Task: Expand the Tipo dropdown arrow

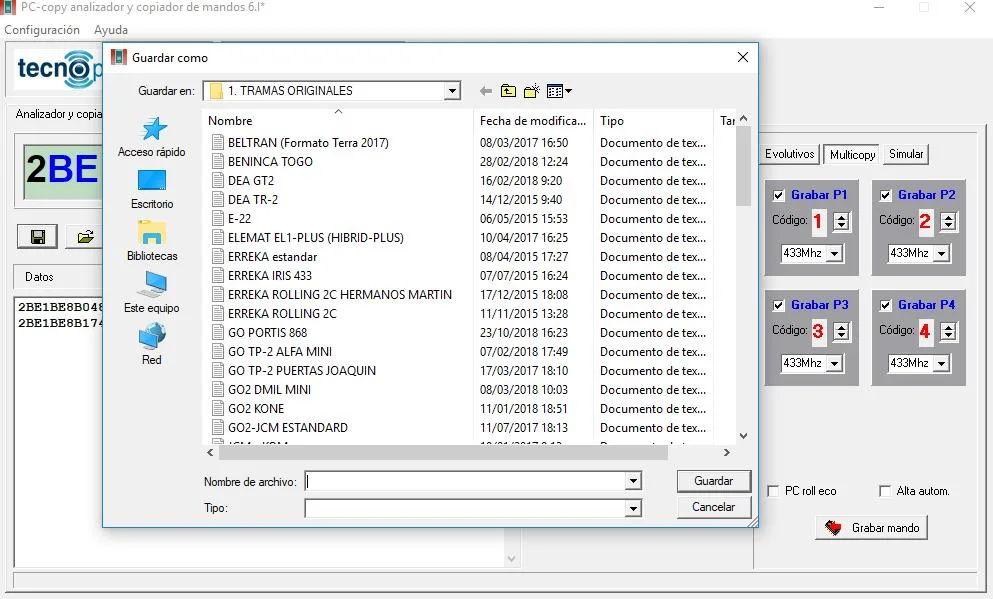Action: click(x=633, y=508)
